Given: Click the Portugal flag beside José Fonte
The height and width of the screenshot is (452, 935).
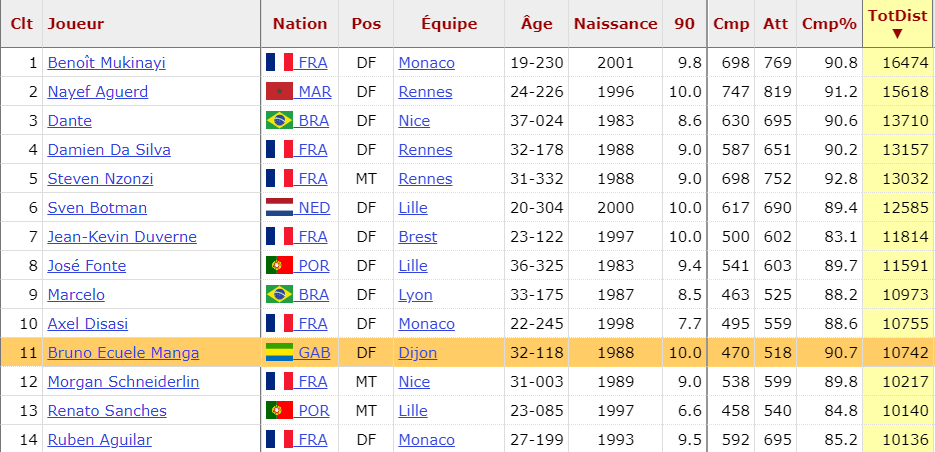Looking at the screenshot, I should (x=279, y=265).
